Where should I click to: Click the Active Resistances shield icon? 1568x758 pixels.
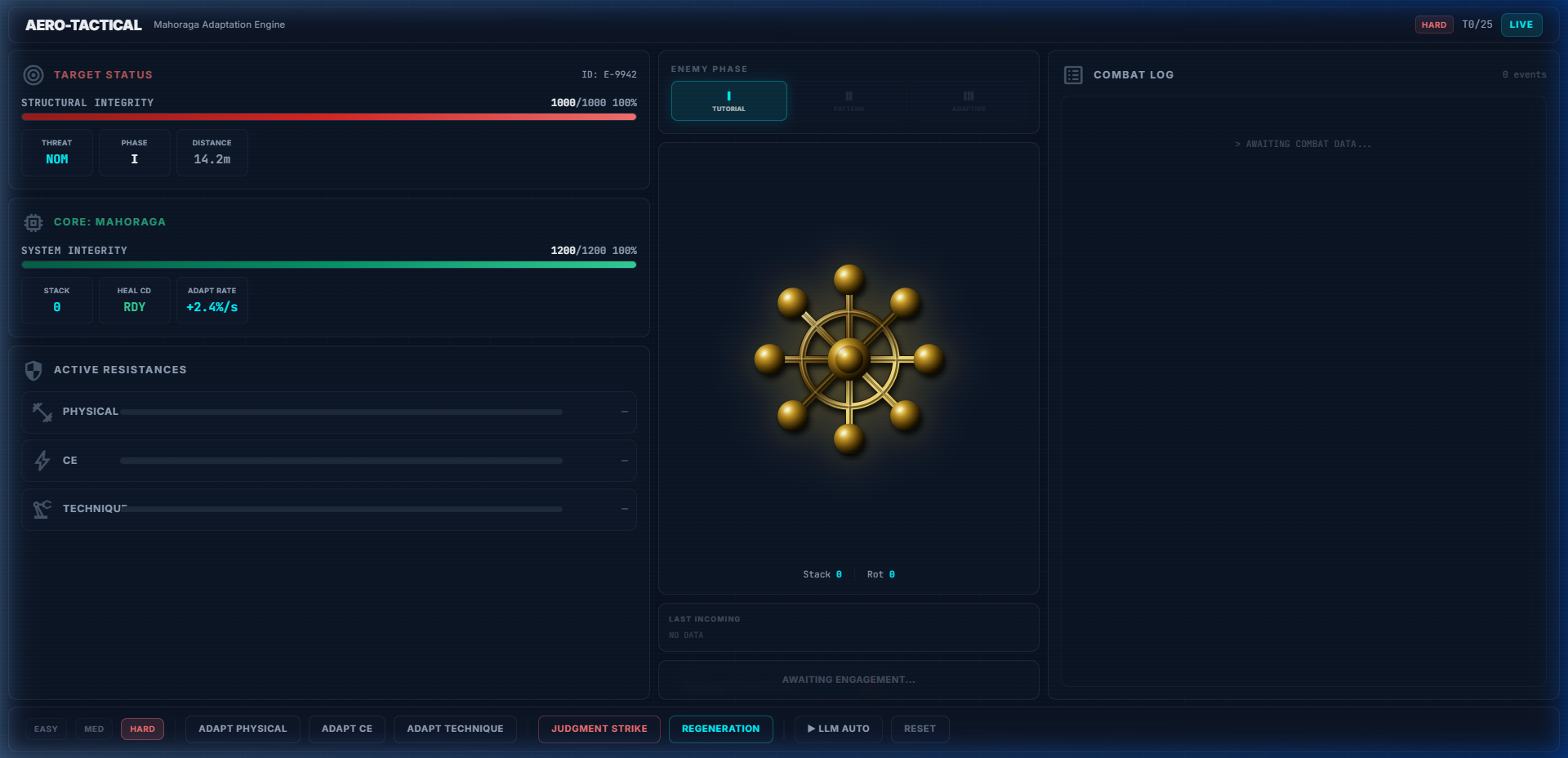[x=33, y=370]
